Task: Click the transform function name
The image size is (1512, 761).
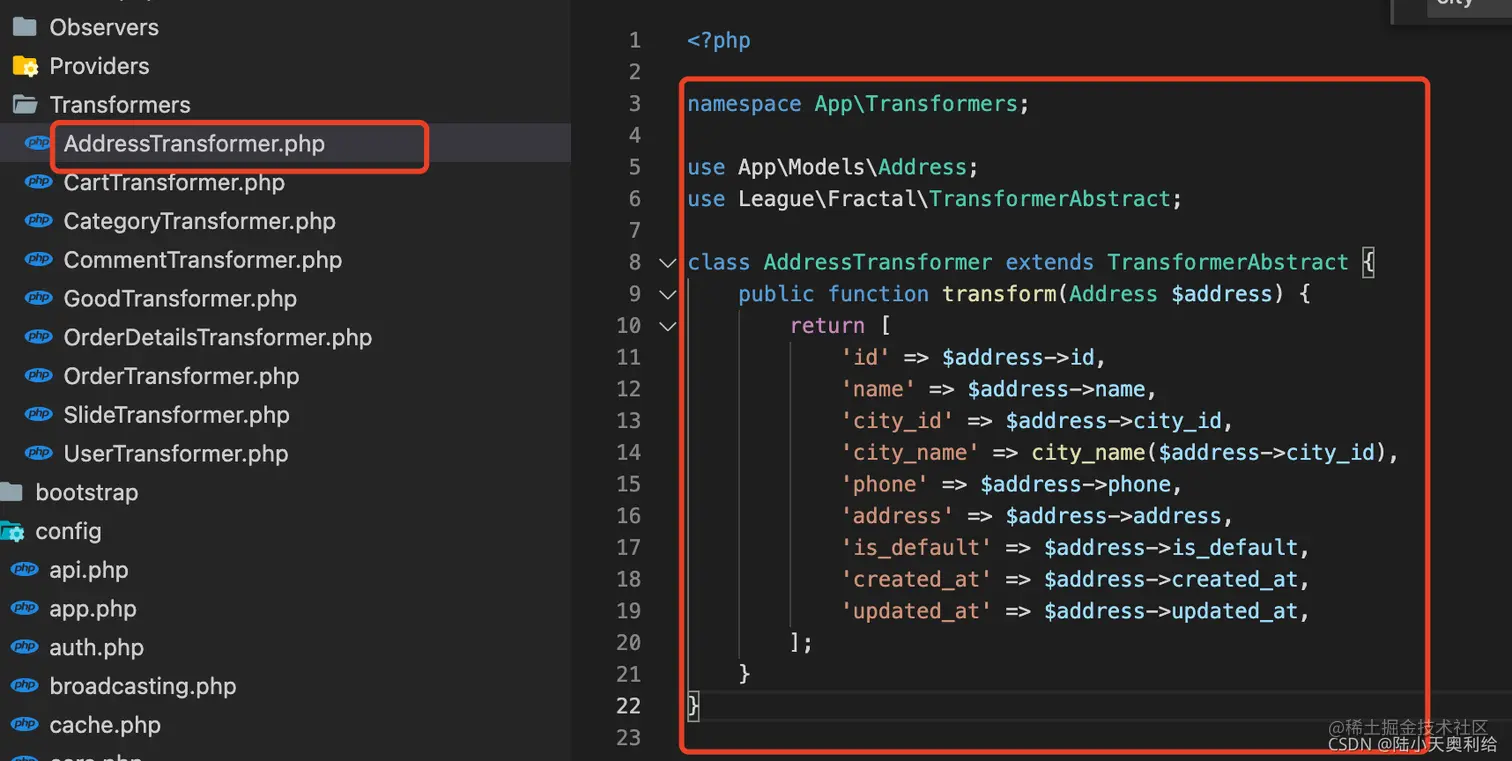Action: (1000, 294)
